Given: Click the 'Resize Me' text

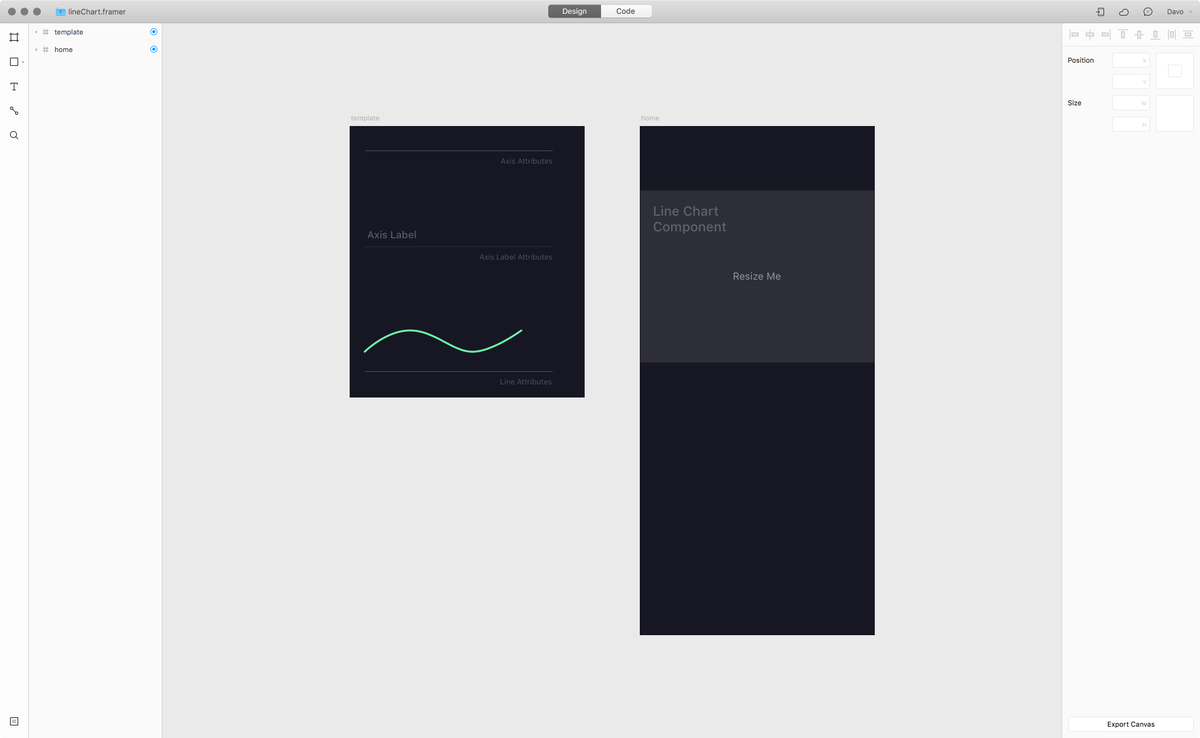Looking at the screenshot, I should [x=757, y=276].
